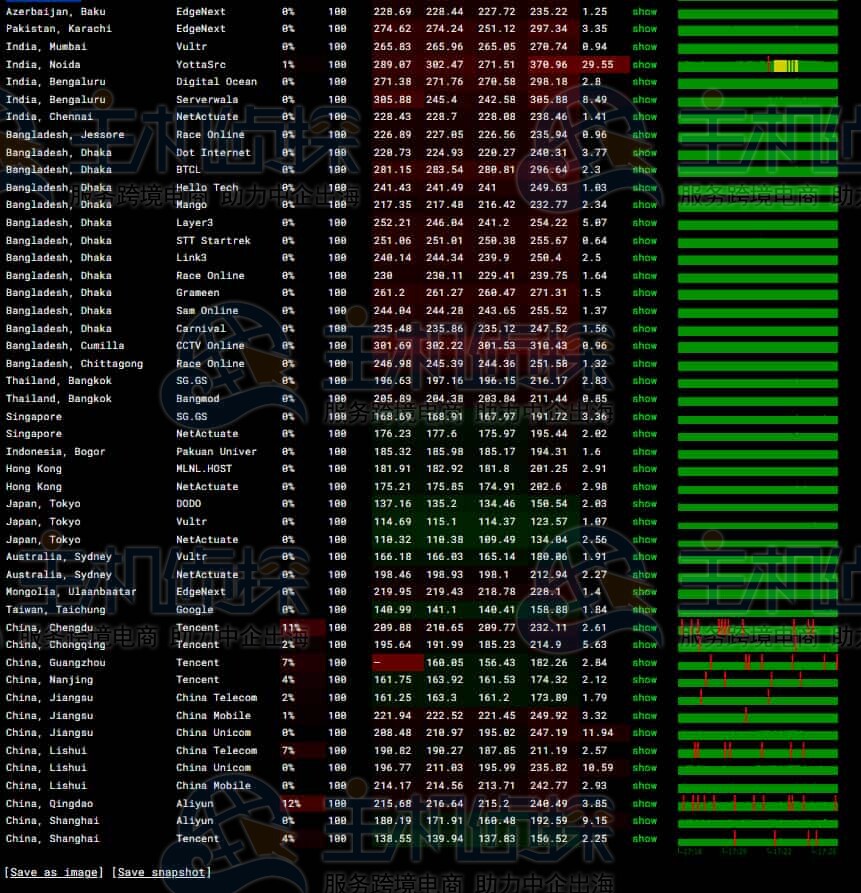
Task: Click the '370.96' worst latency for Noida
Action: (548, 64)
